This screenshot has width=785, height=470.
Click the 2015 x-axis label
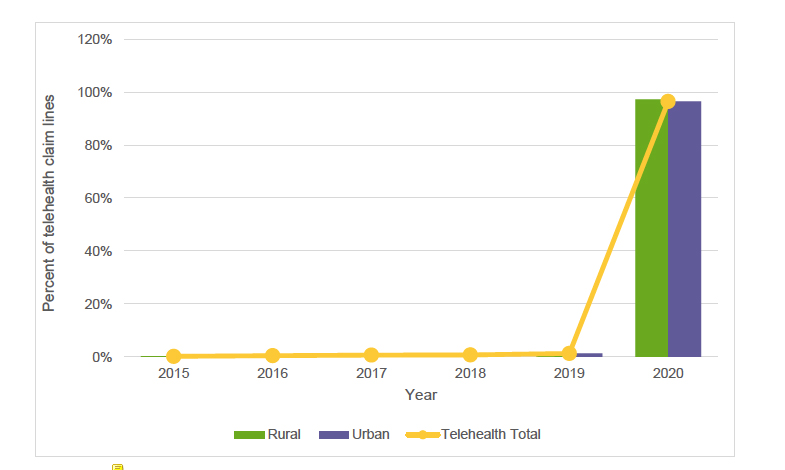coord(173,374)
